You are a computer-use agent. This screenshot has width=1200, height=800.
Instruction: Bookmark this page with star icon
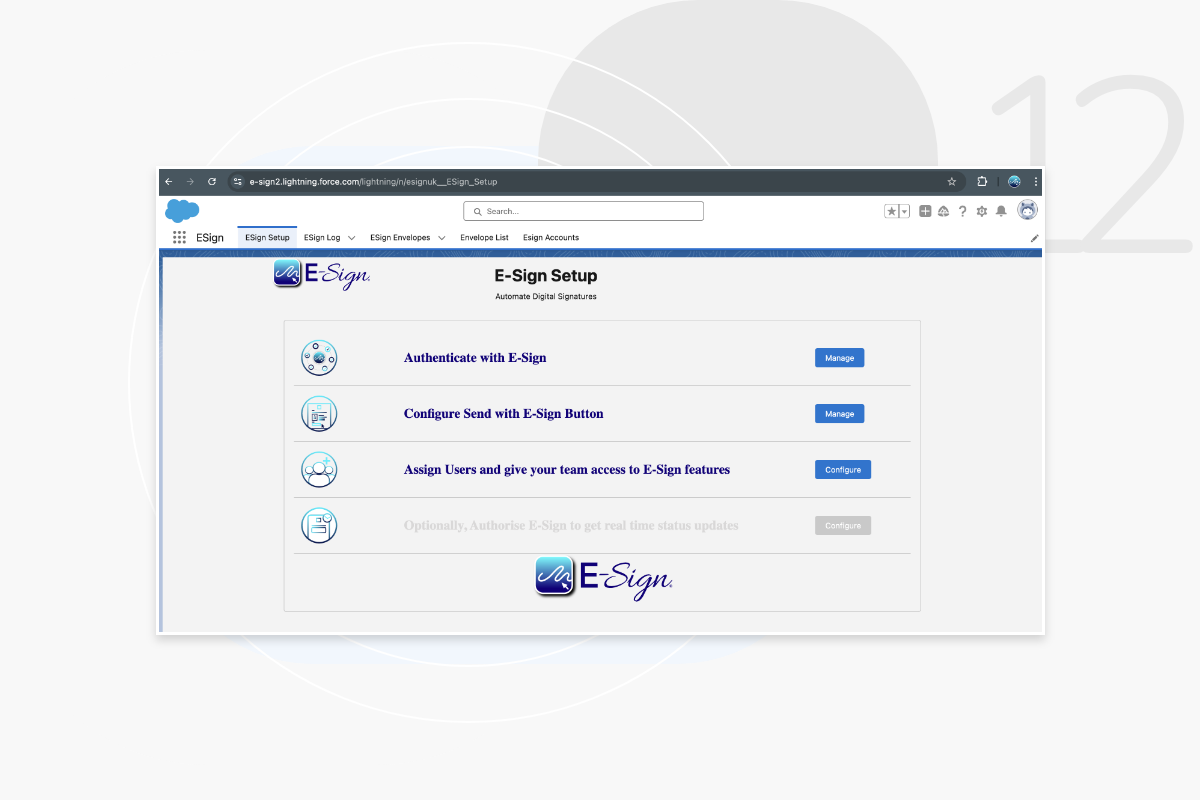[x=952, y=182]
